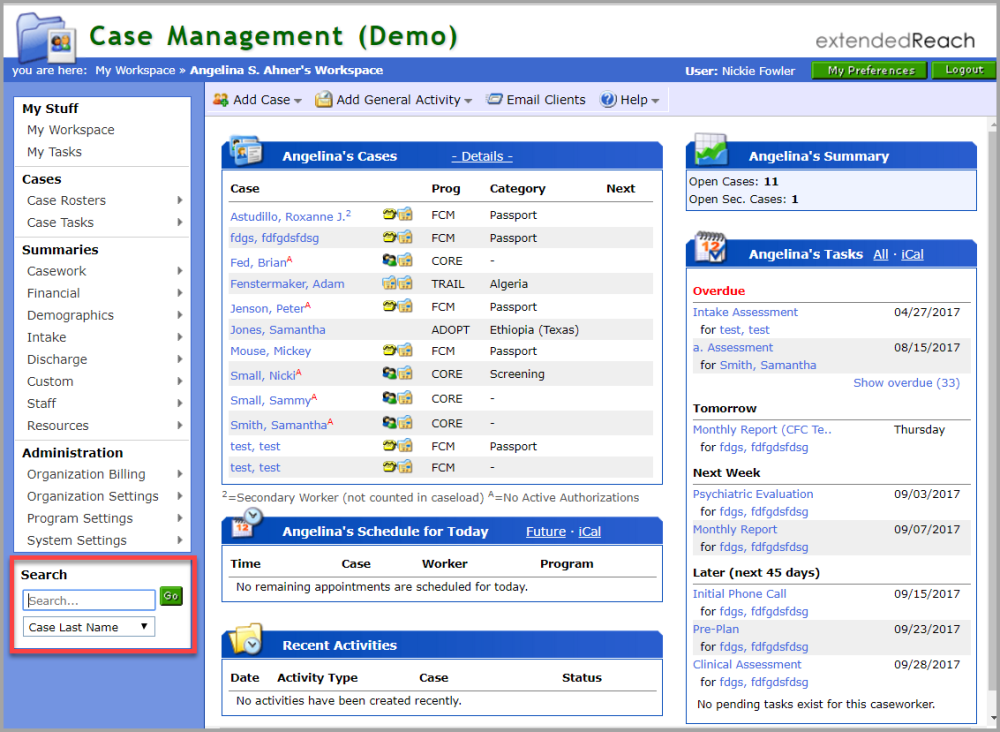Open the Mouse, Mickey case
1000x732 pixels.
pyautogui.click(x=270, y=351)
